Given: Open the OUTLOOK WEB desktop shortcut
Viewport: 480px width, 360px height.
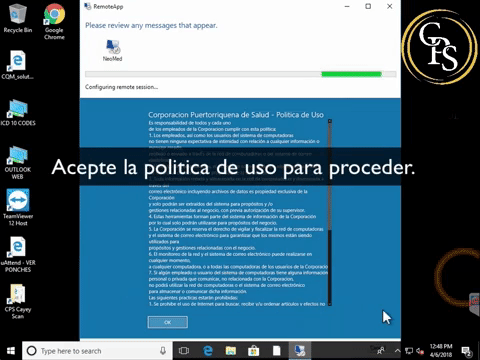Looking at the screenshot, I should click(18, 162).
